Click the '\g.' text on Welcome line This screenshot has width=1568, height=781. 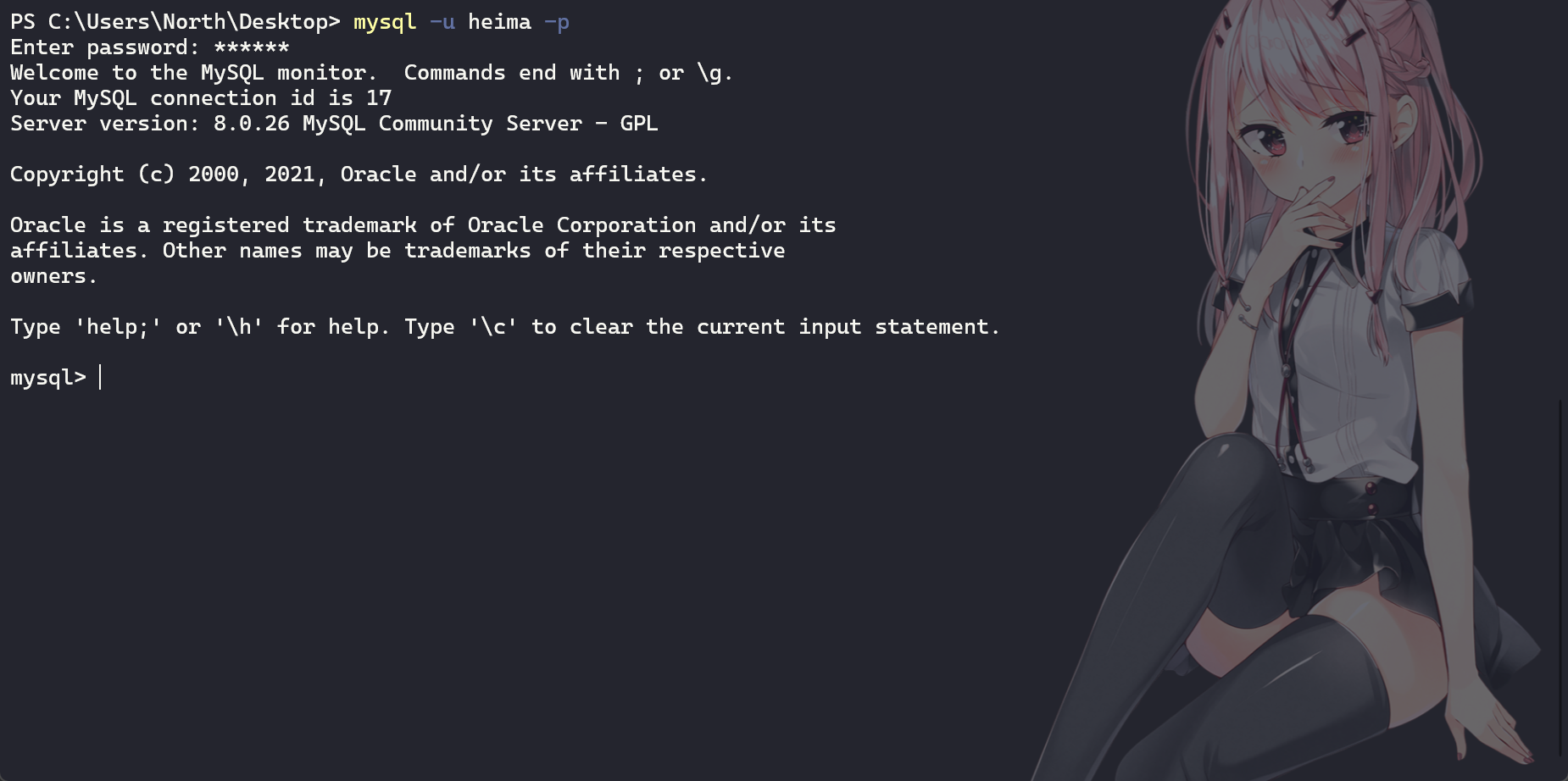coord(714,73)
